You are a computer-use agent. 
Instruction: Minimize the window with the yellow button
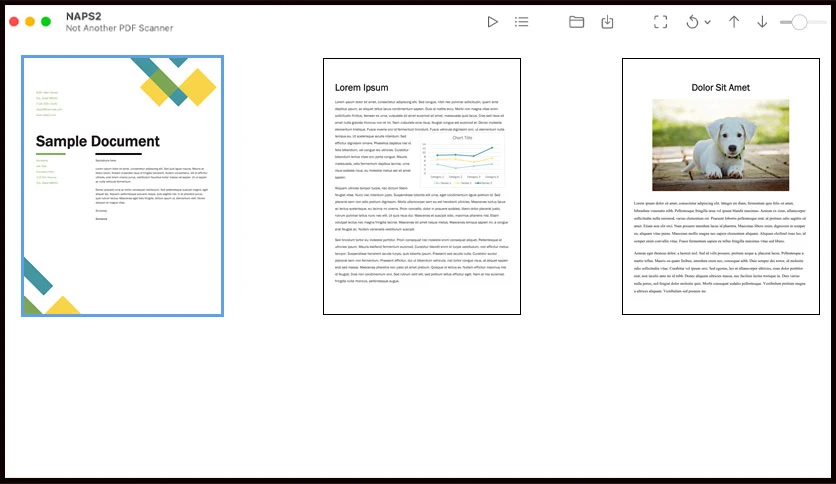click(30, 21)
